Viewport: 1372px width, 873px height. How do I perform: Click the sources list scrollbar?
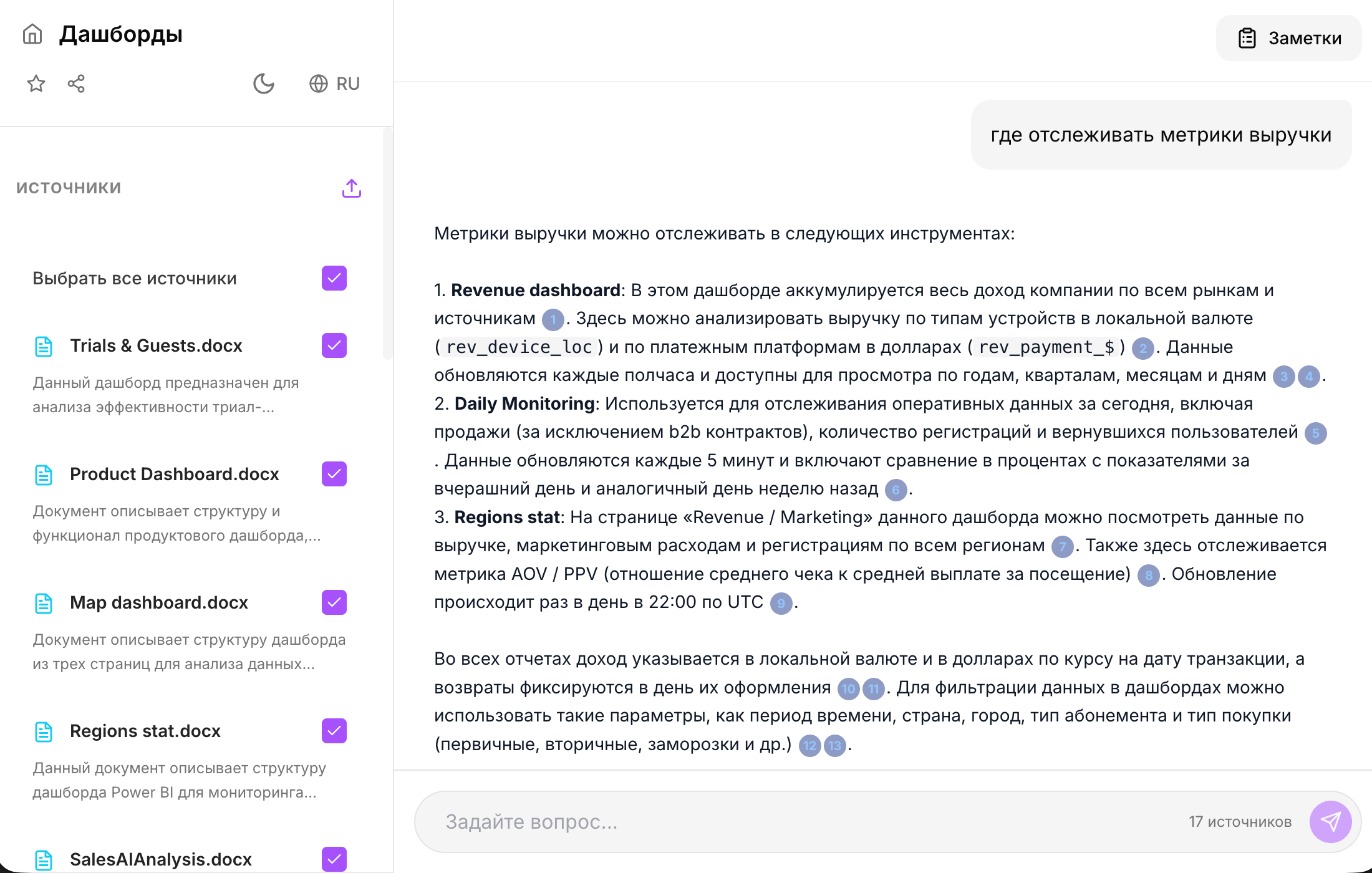[x=387, y=244]
